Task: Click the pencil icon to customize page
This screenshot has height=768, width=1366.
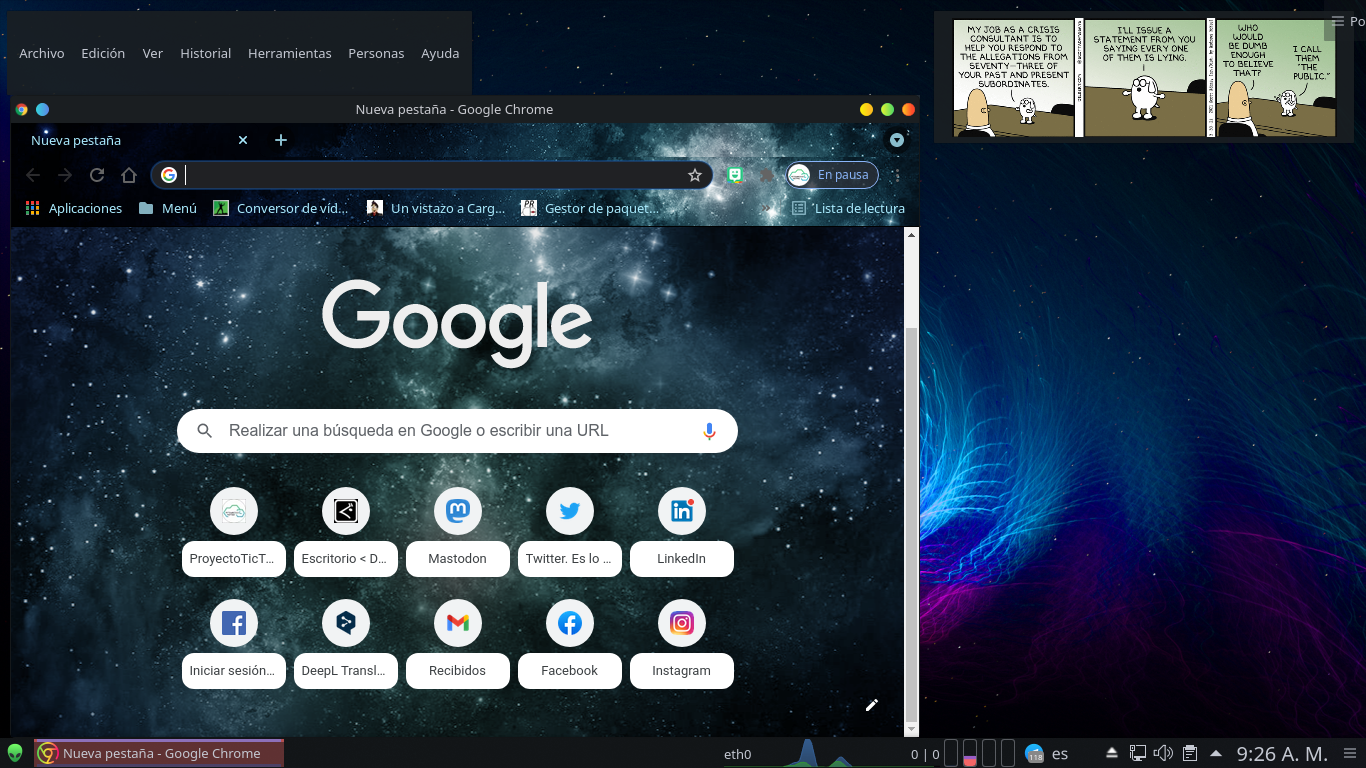Action: coord(871,705)
